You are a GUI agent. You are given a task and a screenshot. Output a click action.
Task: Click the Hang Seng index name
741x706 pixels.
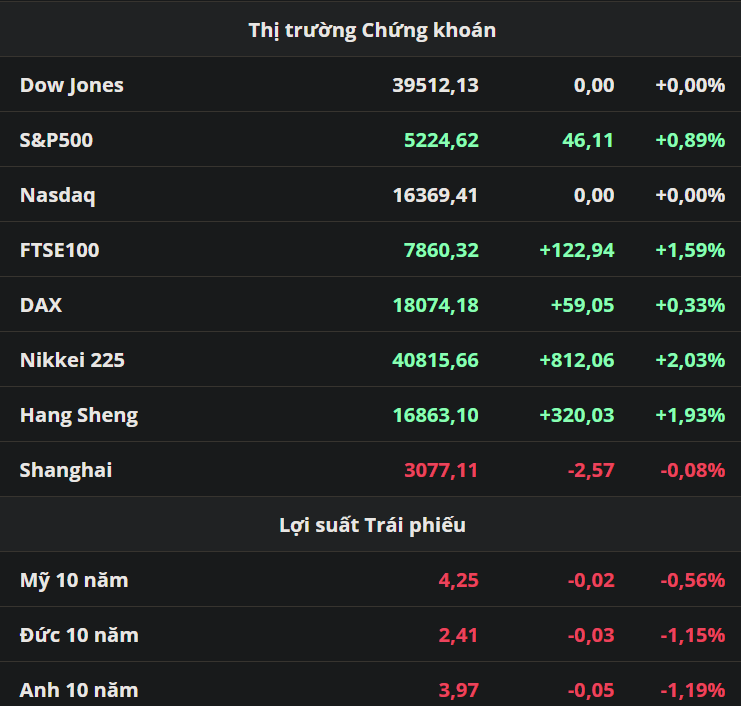coord(79,415)
